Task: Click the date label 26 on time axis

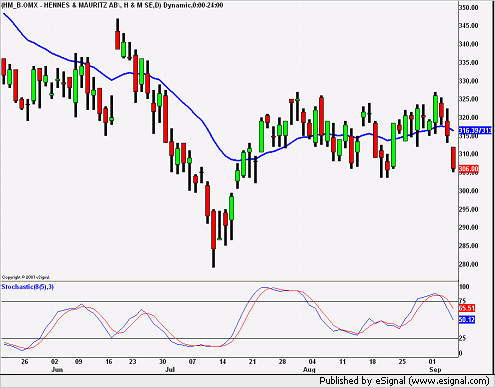Action: click(24, 362)
